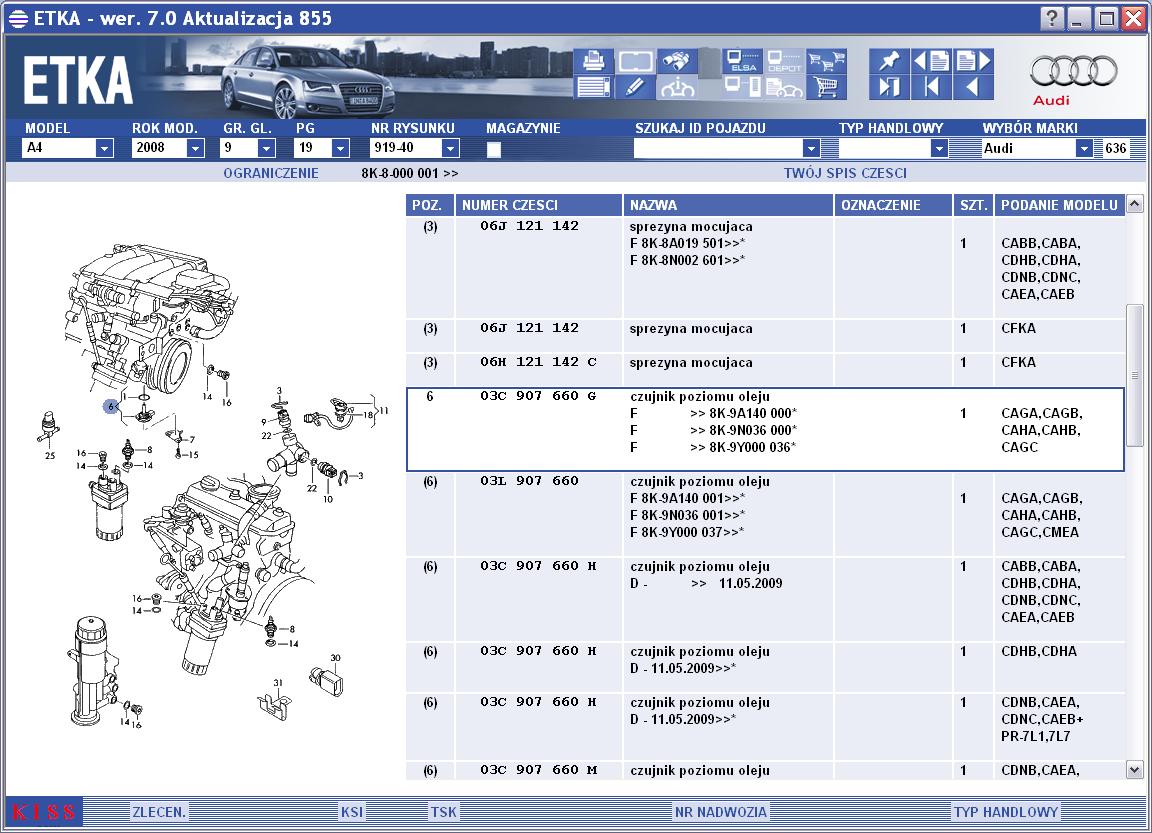Open the TWÓJ SPIS CZESCI link
This screenshot has width=1152, height=833.
pyautogui.click(x=845, y=173)
